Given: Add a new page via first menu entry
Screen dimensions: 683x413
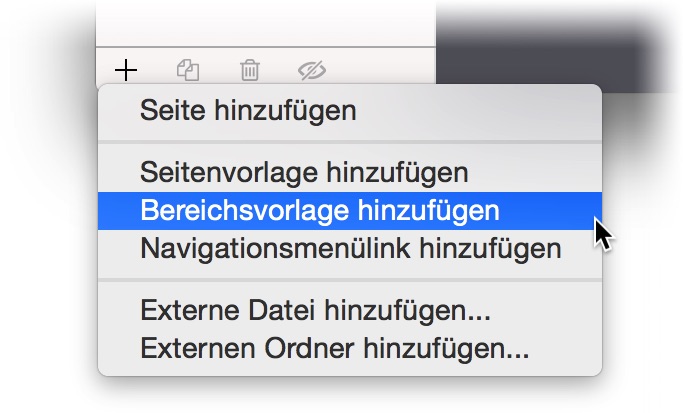Looking at the screenshot, I should [x=248, y=110].
